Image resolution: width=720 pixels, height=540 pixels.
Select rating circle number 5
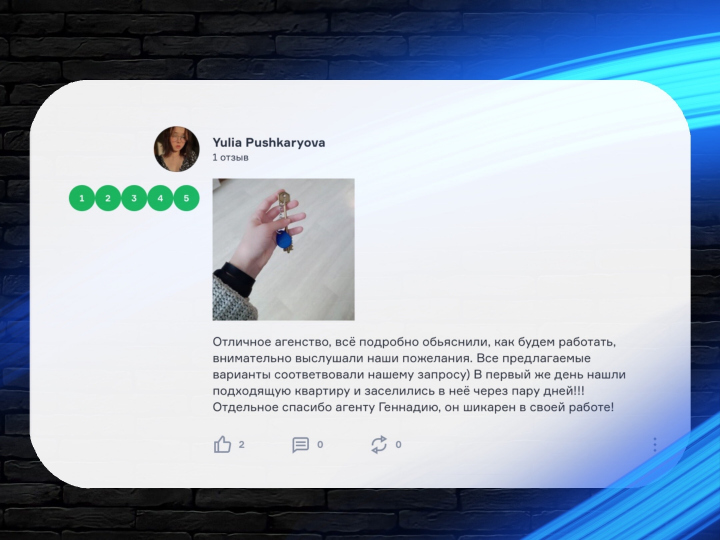[x=186, y=198]
